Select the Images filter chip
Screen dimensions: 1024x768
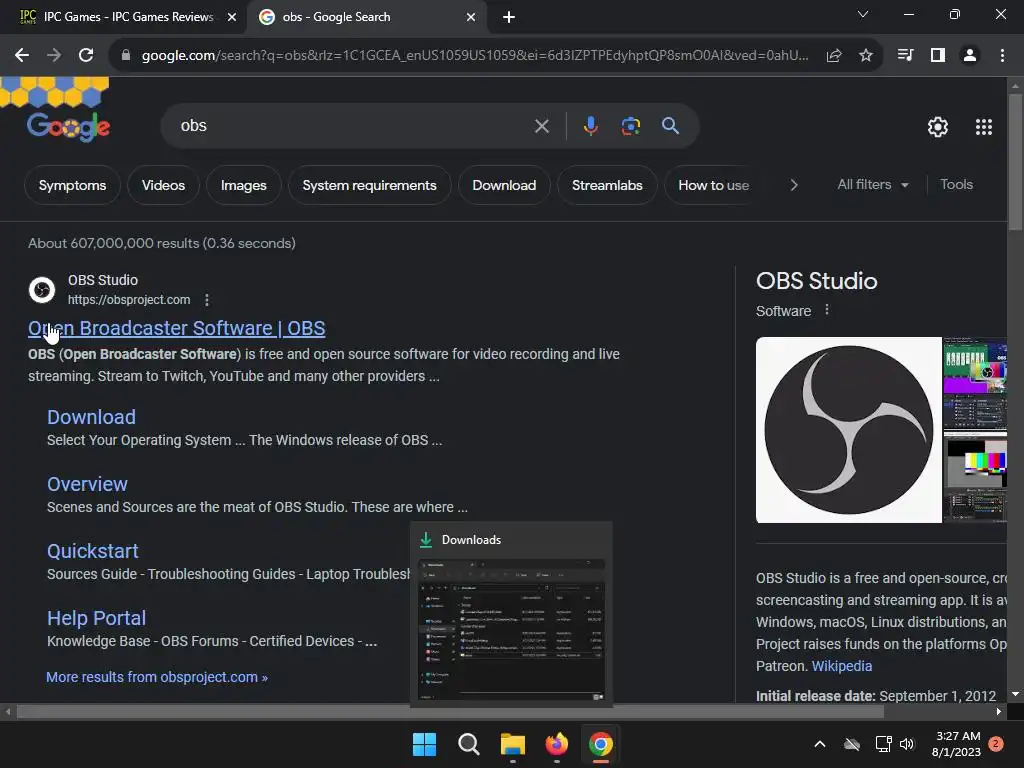[244, 185]
